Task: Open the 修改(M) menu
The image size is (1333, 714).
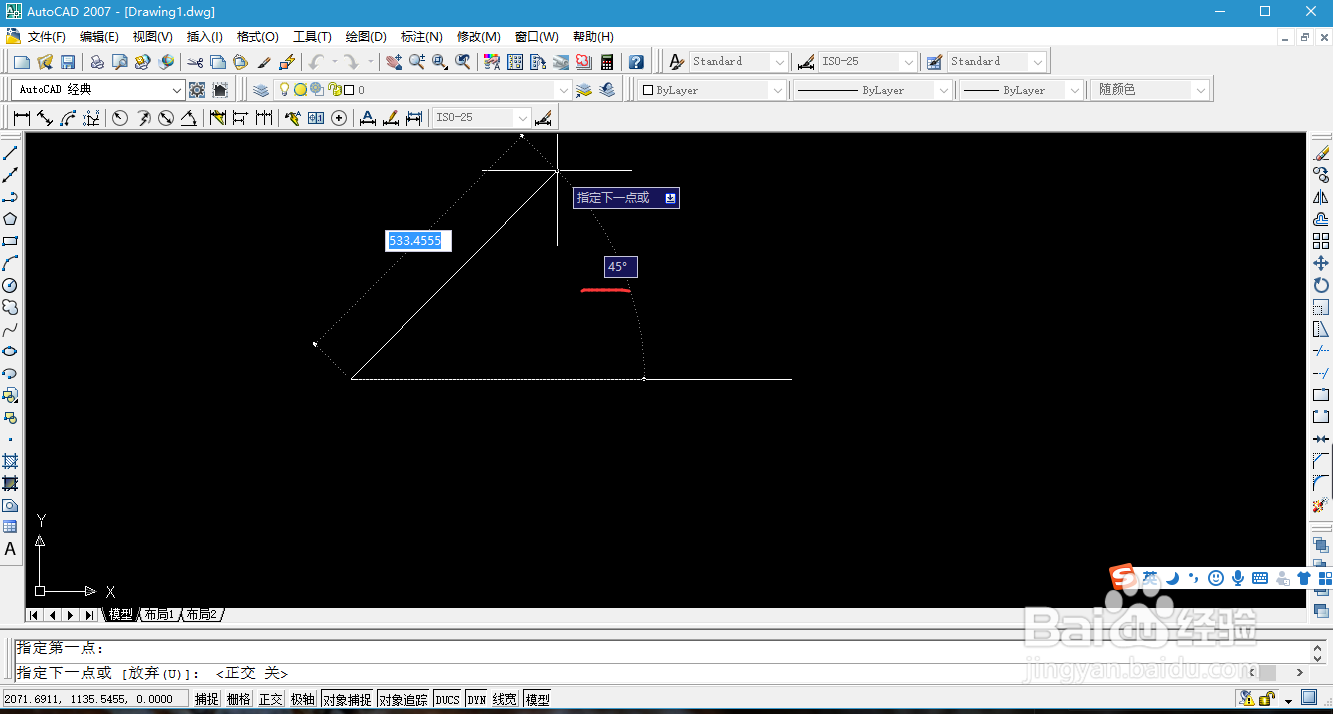Action: tap(478, 37)
